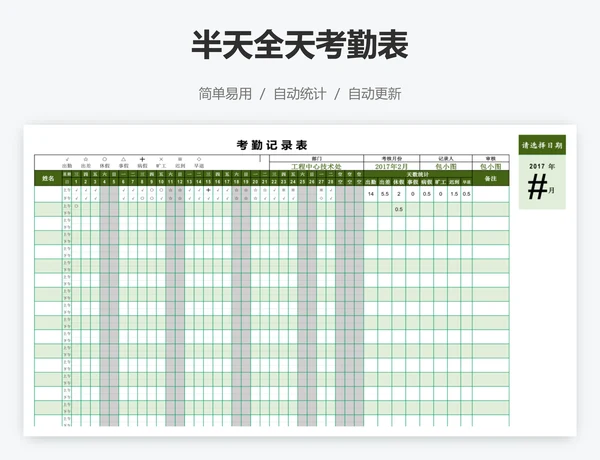The height and width of the screenshot is (460, 600).
Task: Click the large # month symbol in date panel
Action: coord(538,187)
